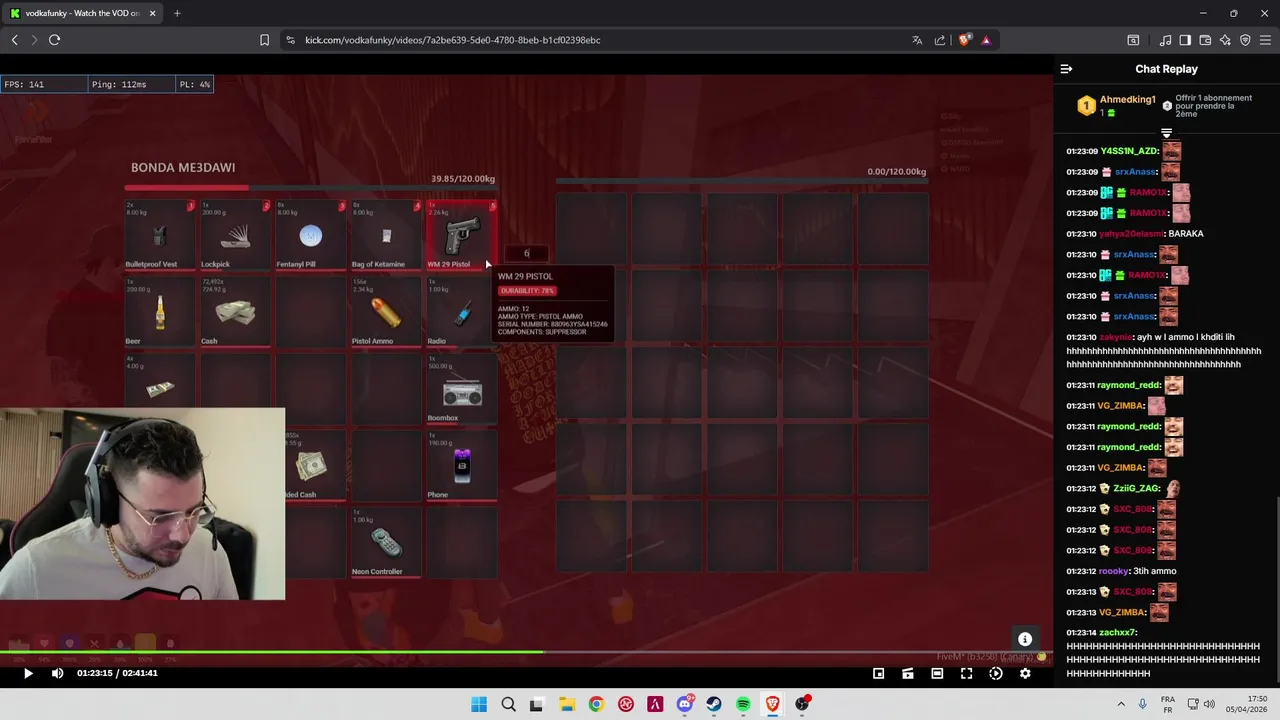Screen dimensions: 1280x720
Task: Expand the gift leaderboard arrow
Action: (1166, 133)
